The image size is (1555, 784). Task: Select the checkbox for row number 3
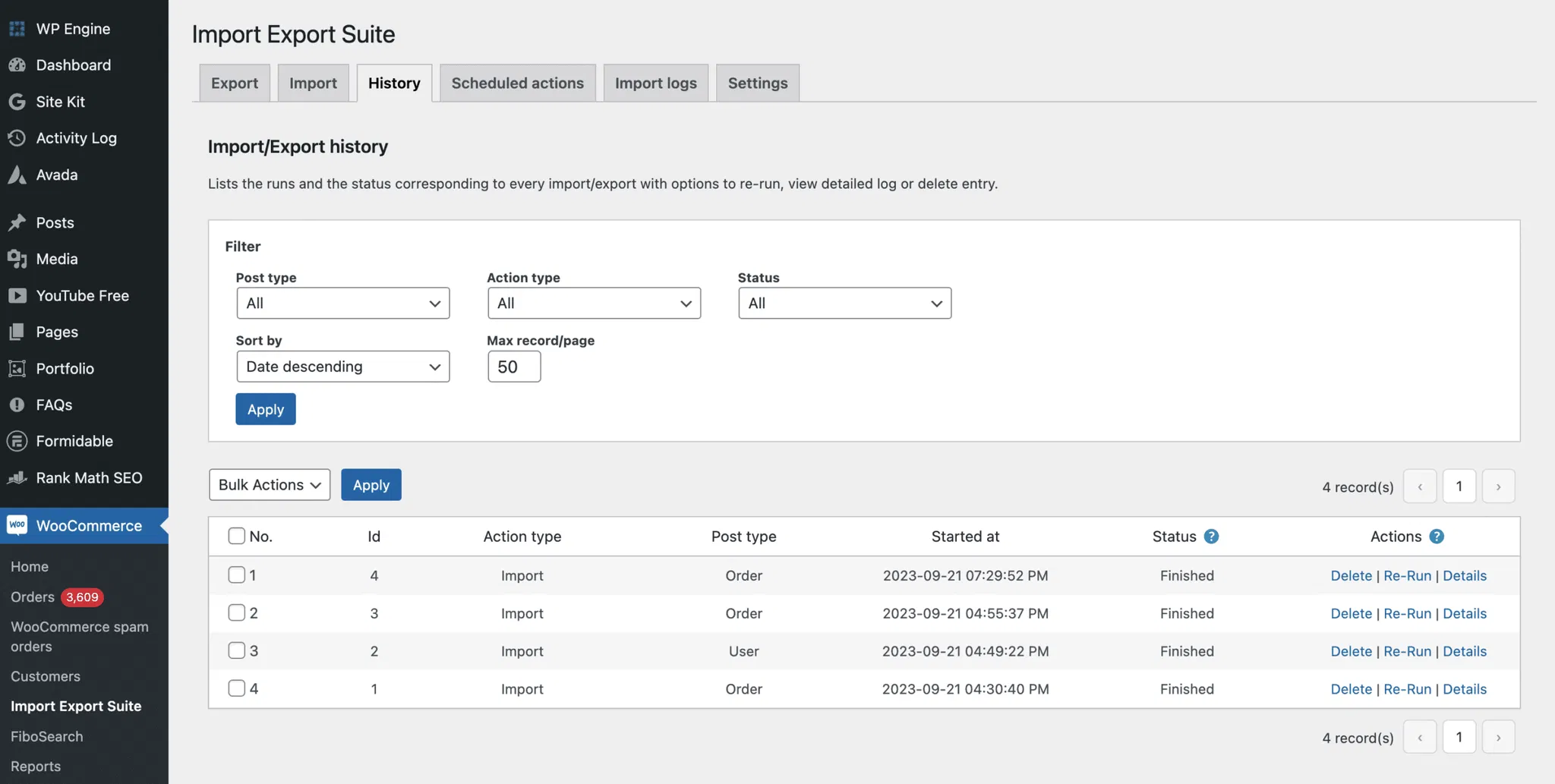click(x=236, y=650)
